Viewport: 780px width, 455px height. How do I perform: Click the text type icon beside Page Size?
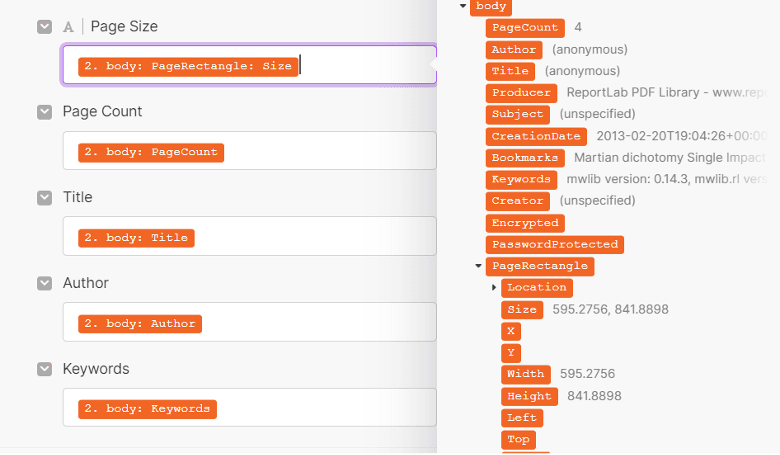(69, 27)
